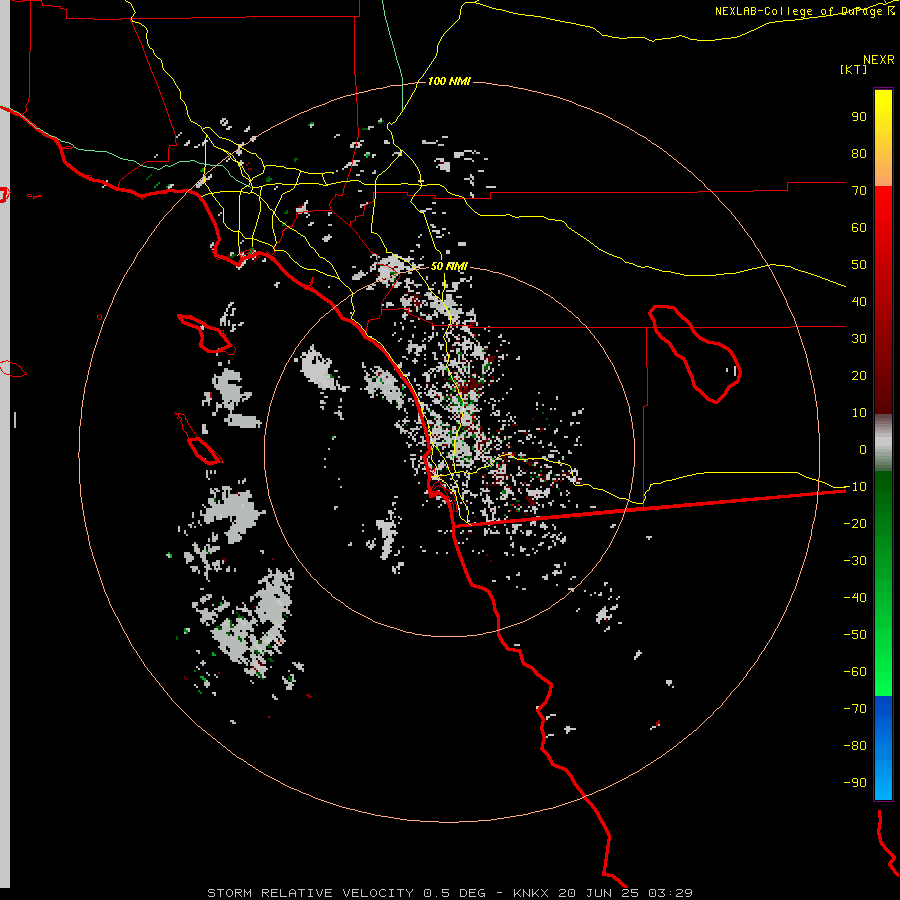Click the -60 knot scale value
The image size is (900, 900).
point(855,672)
